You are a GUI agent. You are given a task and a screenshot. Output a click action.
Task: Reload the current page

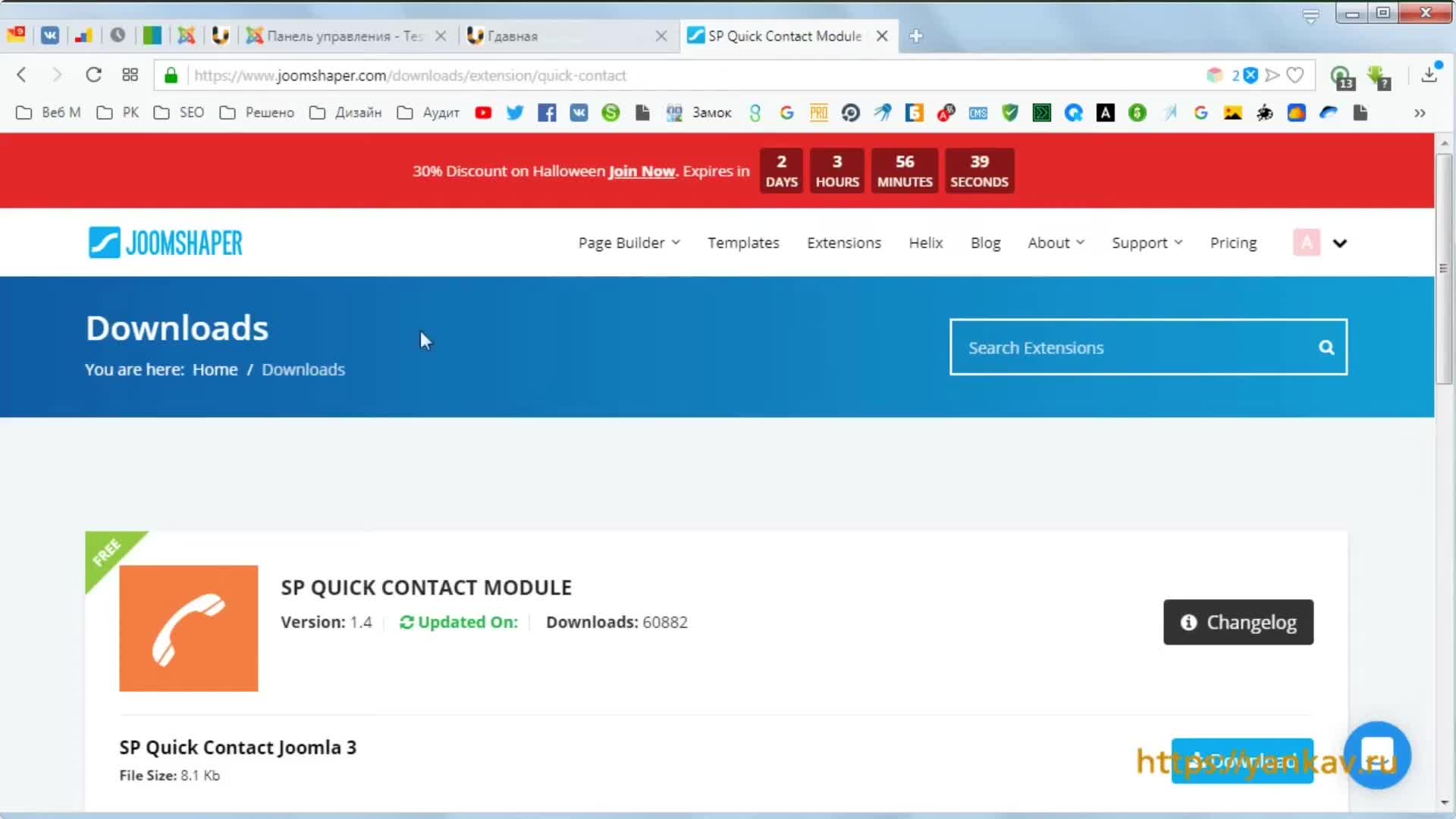[x=93, y=74]
